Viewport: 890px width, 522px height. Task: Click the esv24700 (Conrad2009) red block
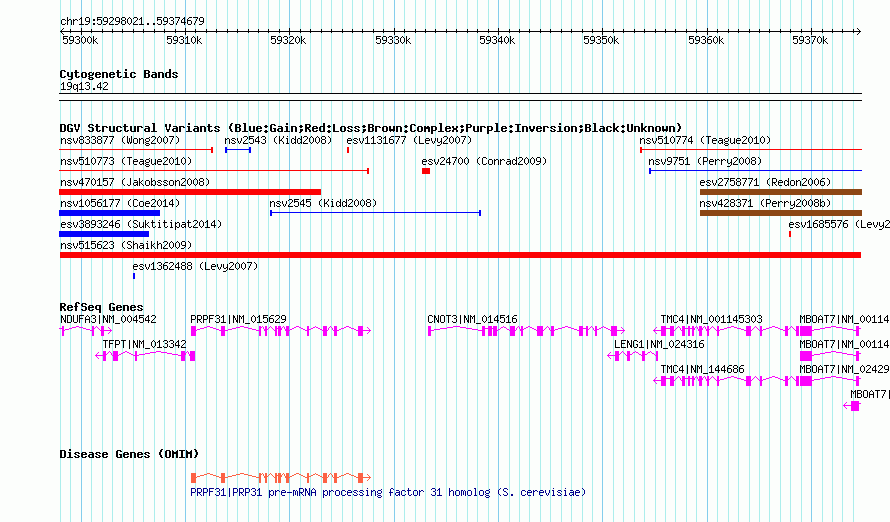tap(426, 171)
